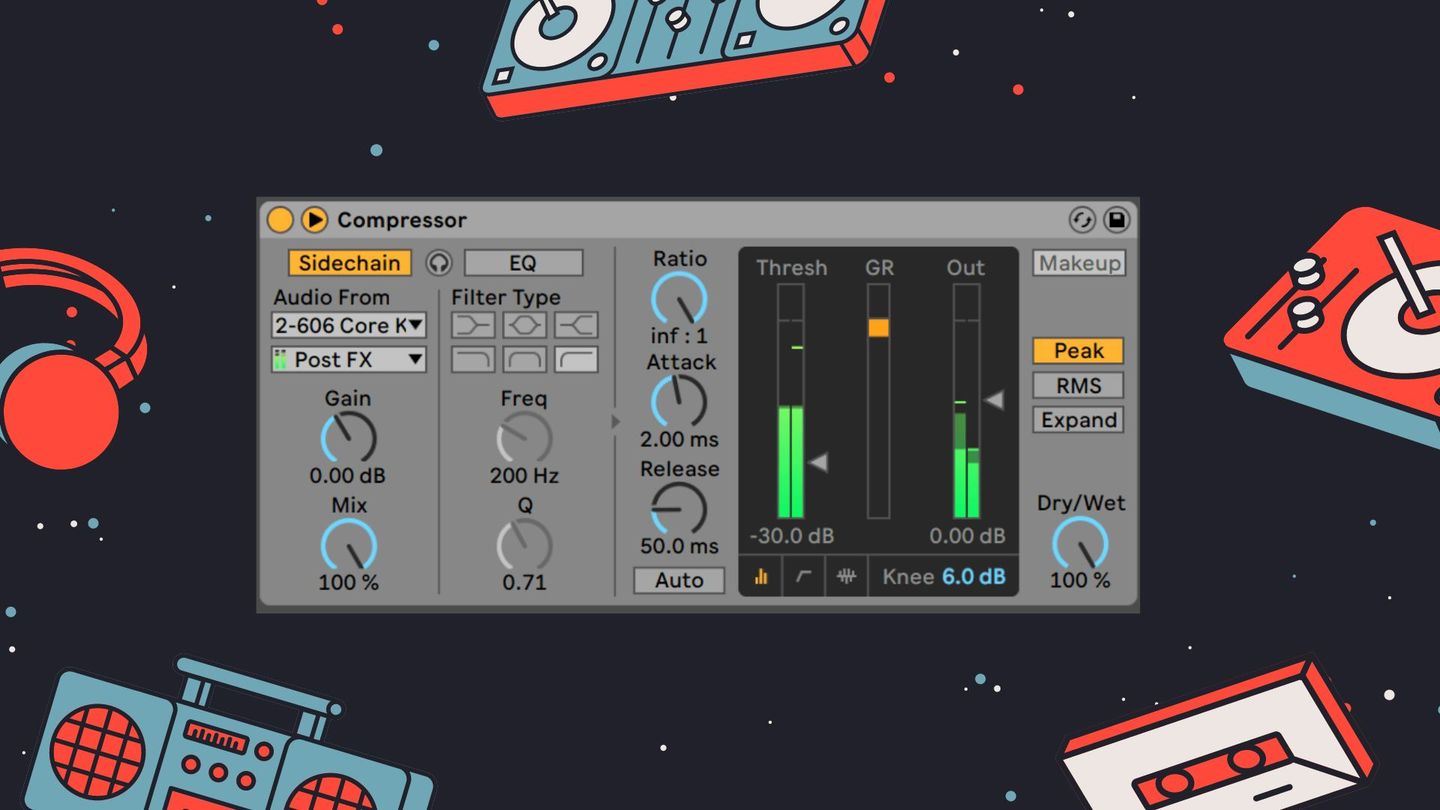1440x810 pixels.
Task: Click the Compressor fold/unfold triangle button
Action: (x=314, y=220)
